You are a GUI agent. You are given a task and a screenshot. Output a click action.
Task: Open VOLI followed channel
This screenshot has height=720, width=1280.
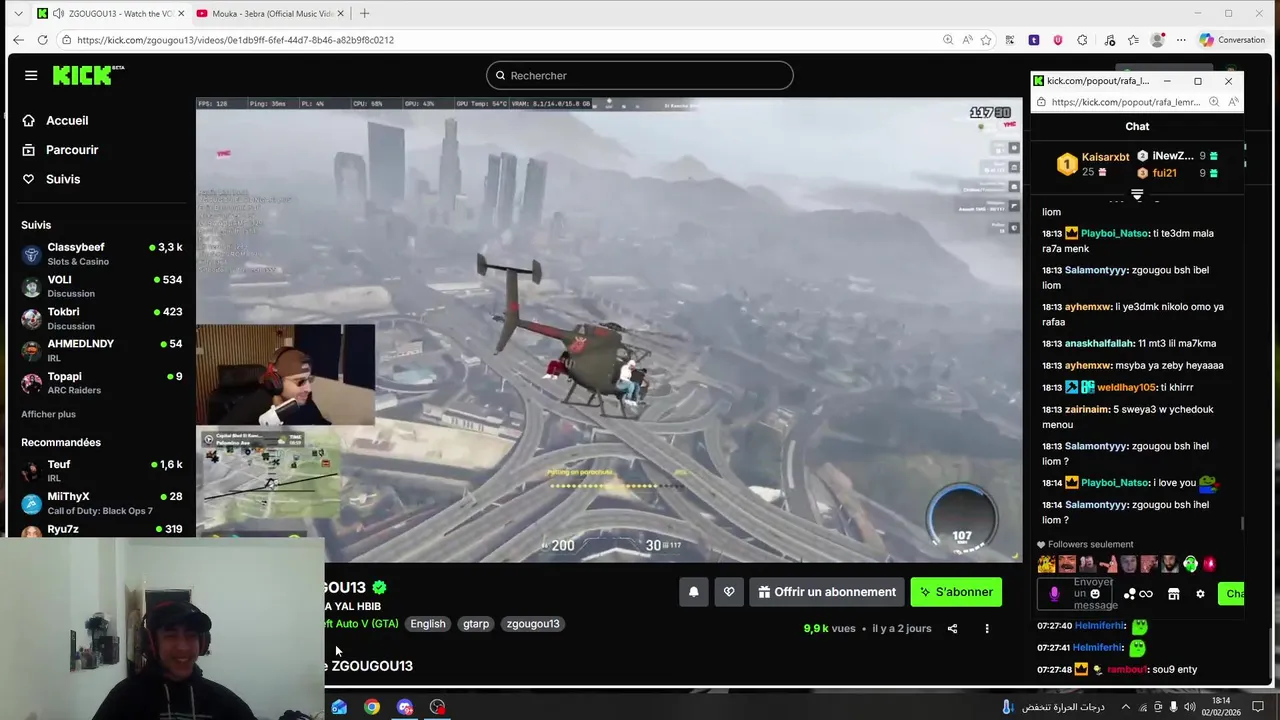(x=101, y=286)
